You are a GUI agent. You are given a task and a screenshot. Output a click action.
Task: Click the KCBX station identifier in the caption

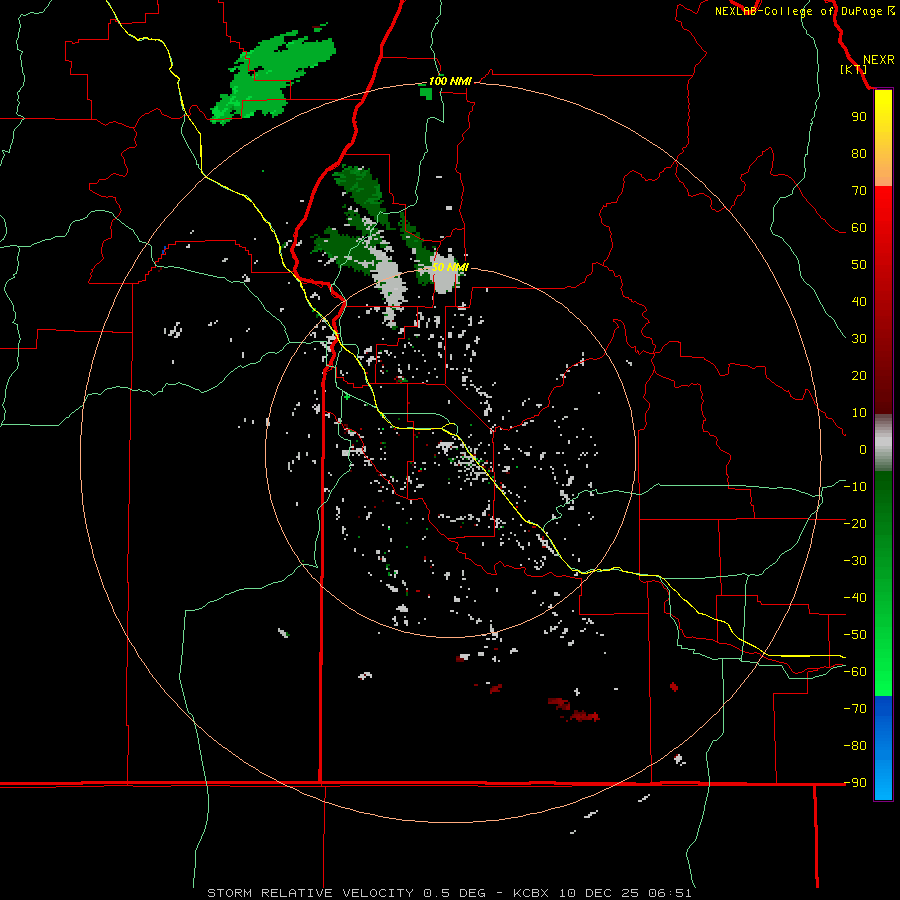[x=531, y=893]
